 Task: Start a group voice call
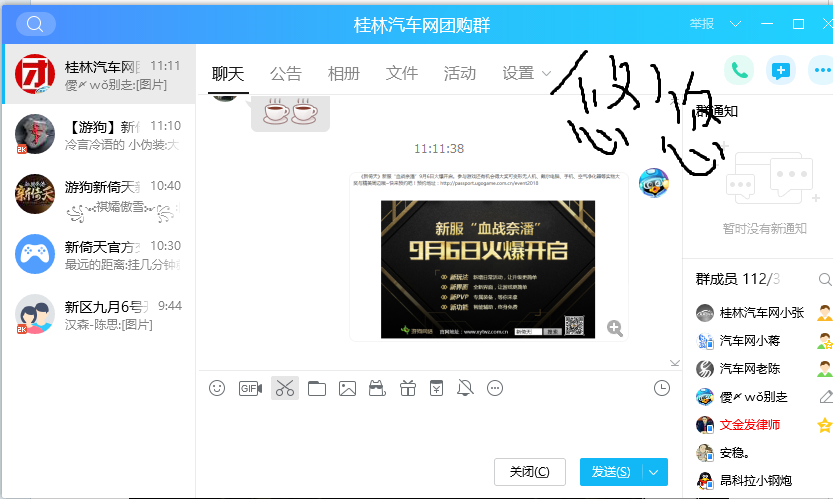tap(739, 70)
